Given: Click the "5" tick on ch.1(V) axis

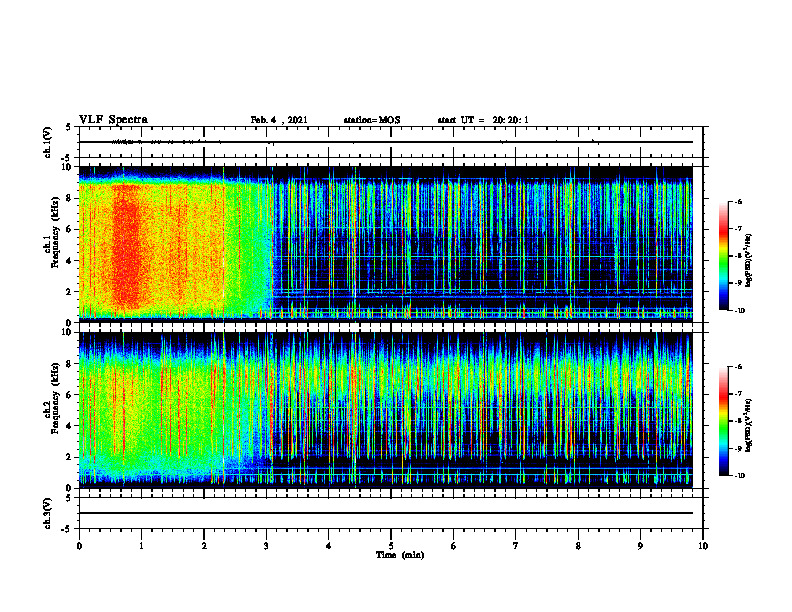Looking at the screenshot, I should [x=68, y=128].
